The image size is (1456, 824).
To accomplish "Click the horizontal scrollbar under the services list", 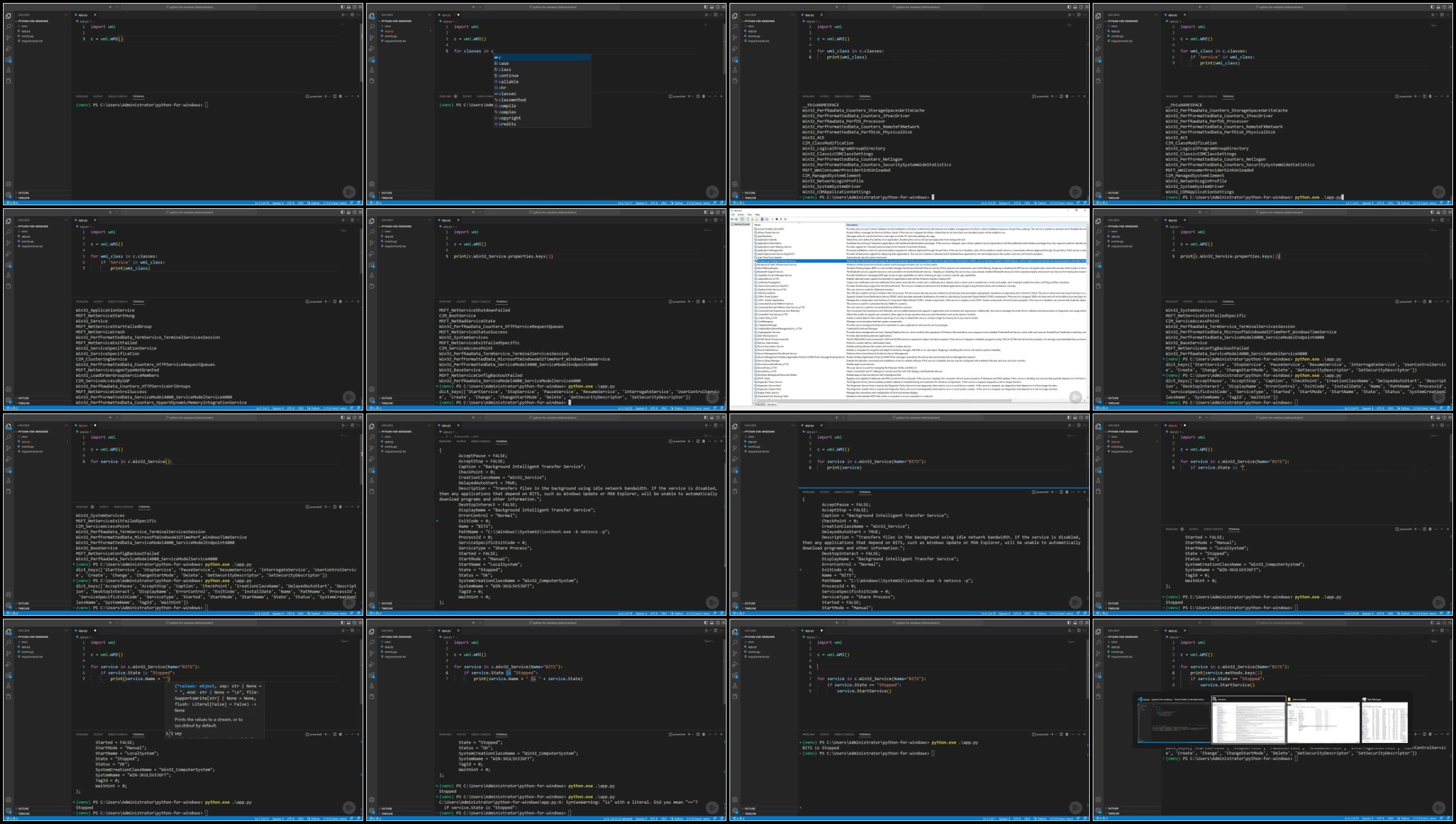I will coord(919,399).
